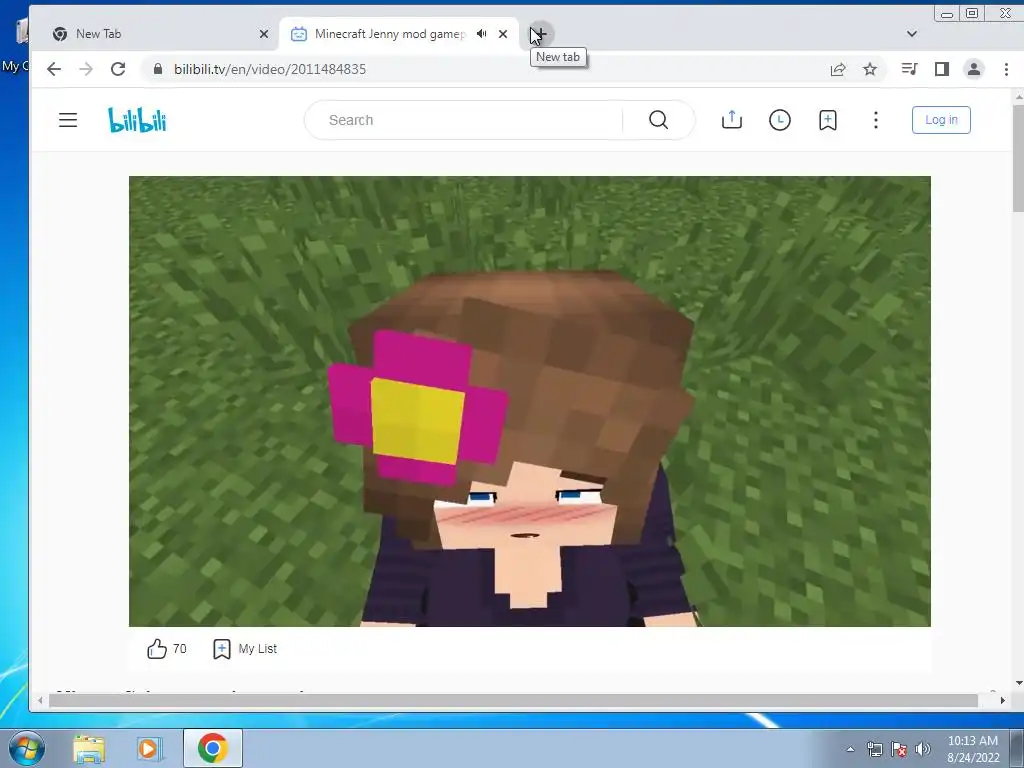The height and width of the screenshot is (768, 1024).
Task: Focus the bilibili Search field
Action: [x=464, y=120]
